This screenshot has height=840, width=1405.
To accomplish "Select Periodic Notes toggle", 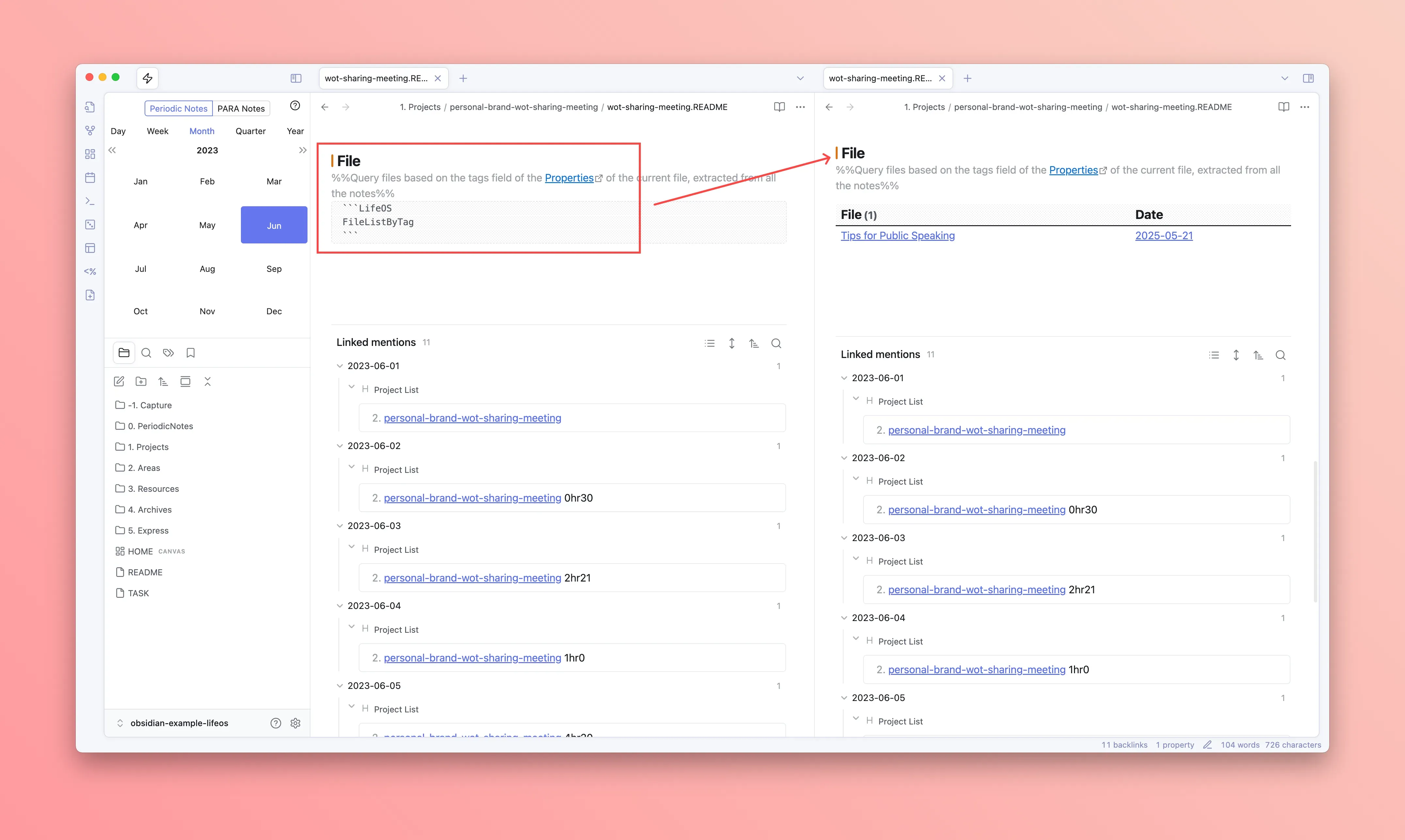I will pos(178,109).
